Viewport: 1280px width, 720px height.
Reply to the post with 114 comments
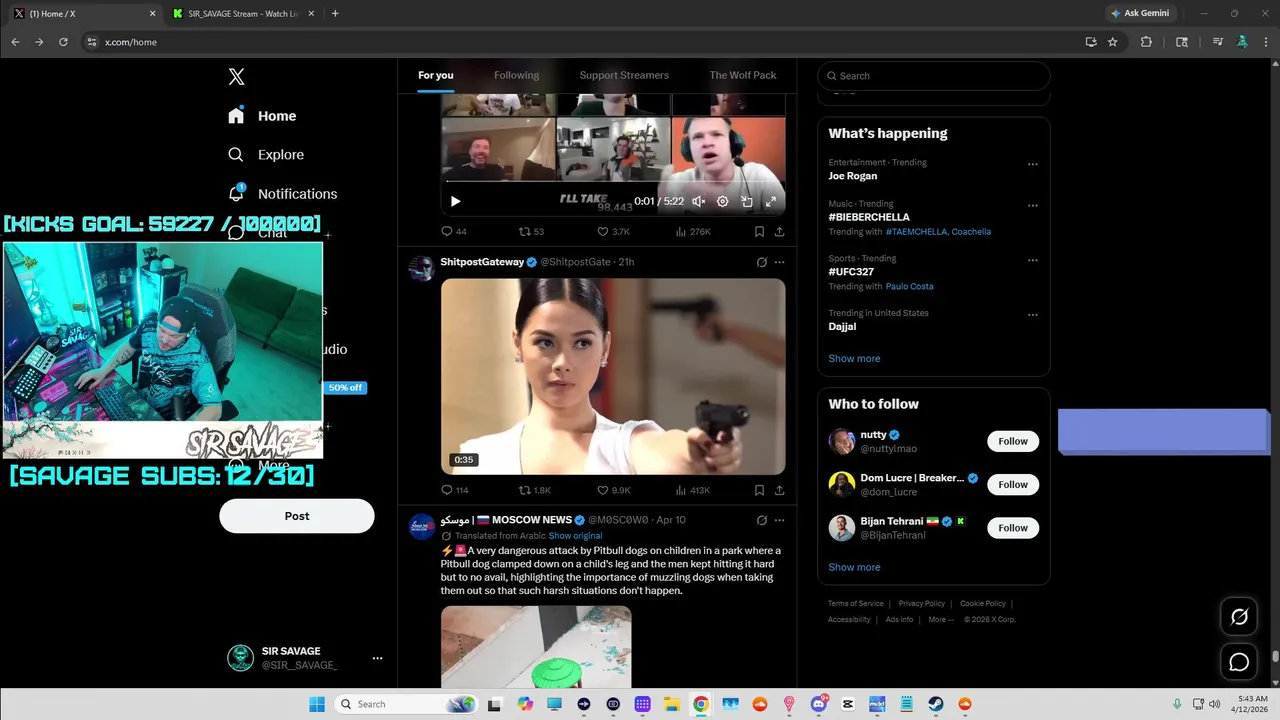pos(455,490)
